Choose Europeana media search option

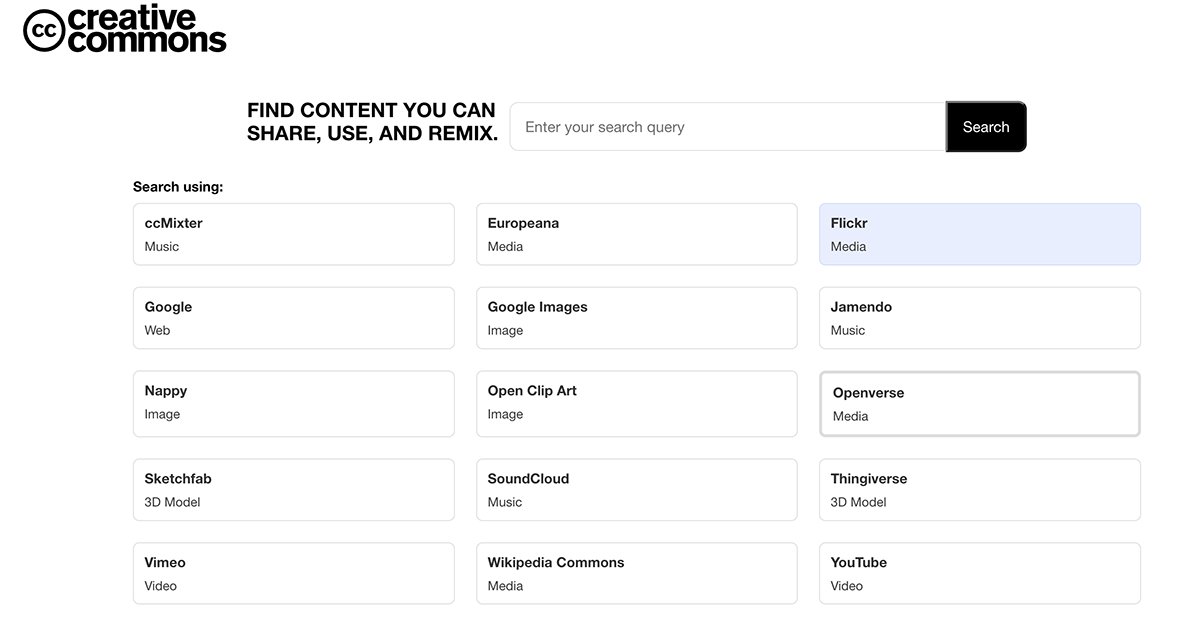tap(636, 235)
